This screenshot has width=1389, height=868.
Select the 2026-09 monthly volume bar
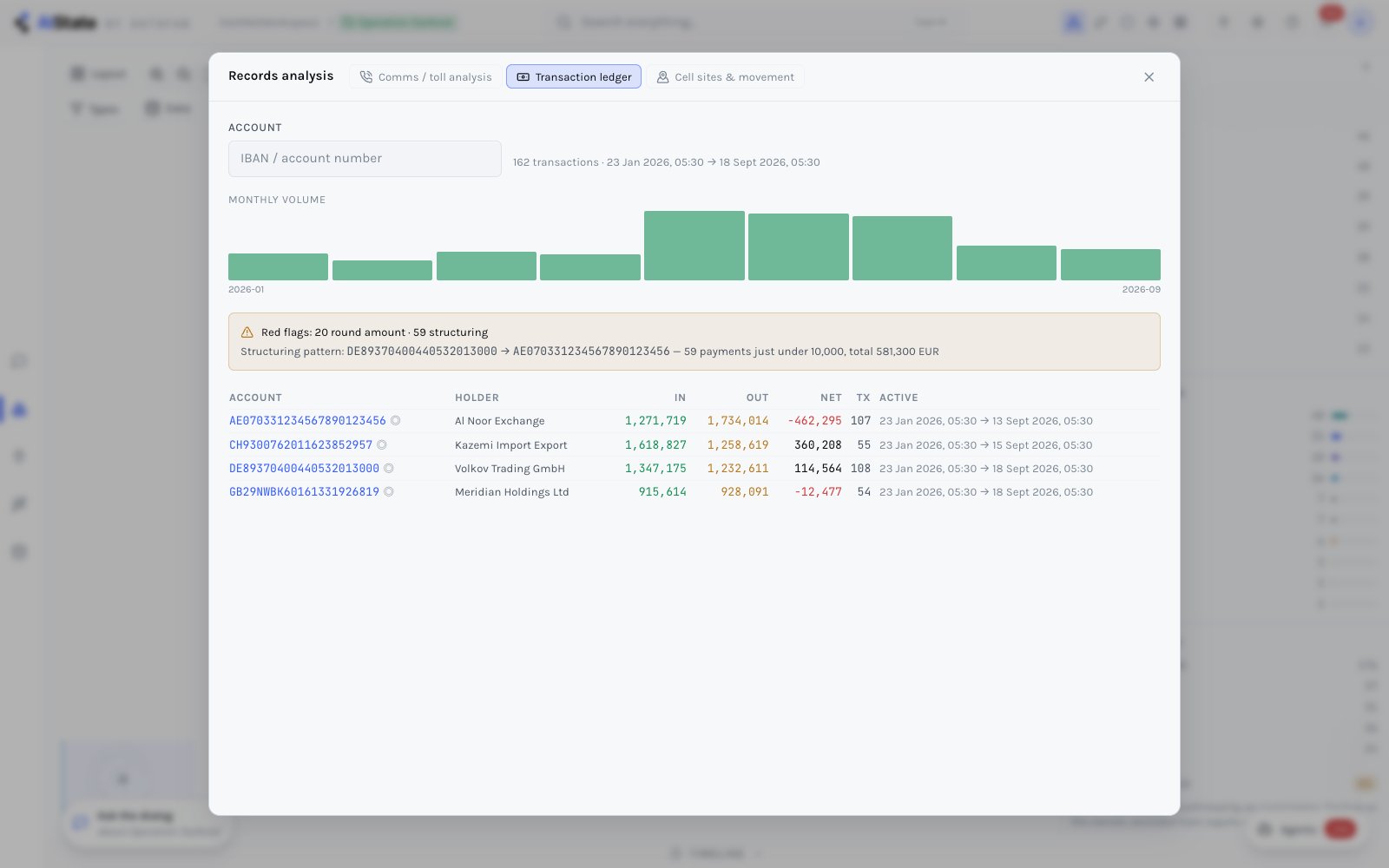click(x=1110, y=265)
